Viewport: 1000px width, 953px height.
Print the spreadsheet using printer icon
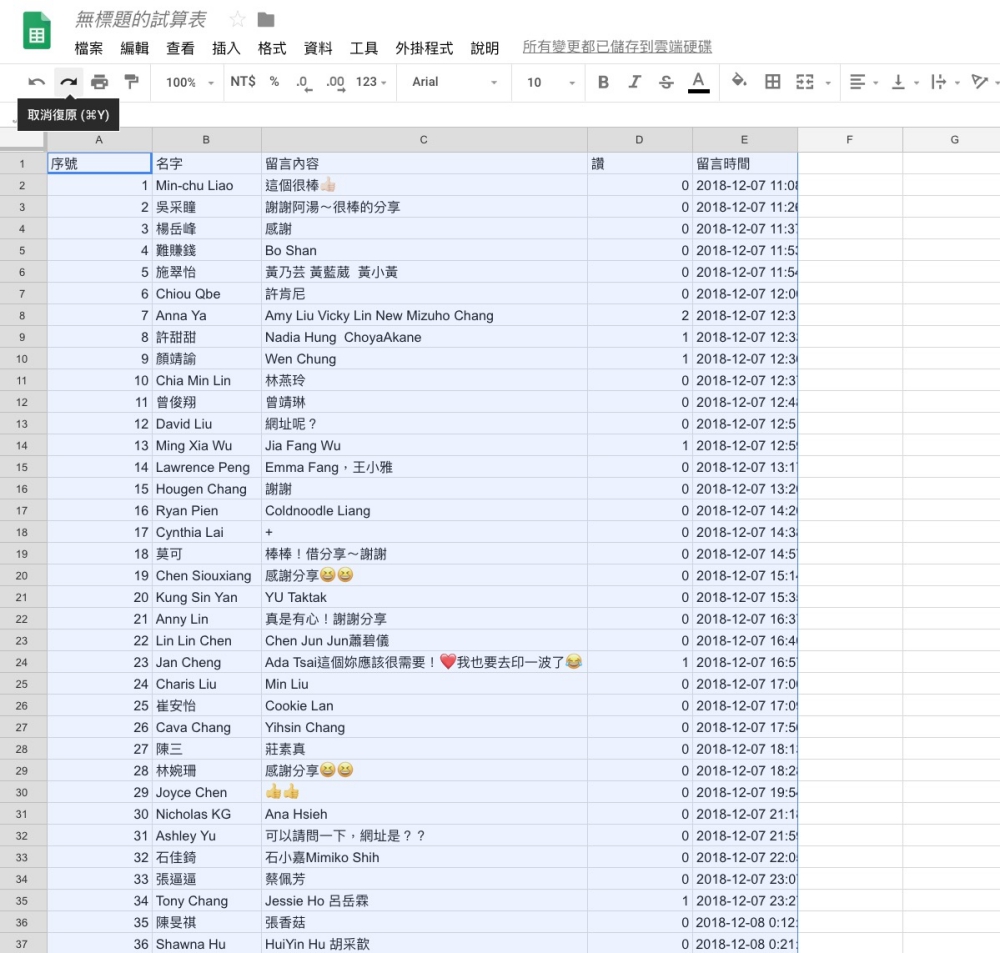click(100, 82)
